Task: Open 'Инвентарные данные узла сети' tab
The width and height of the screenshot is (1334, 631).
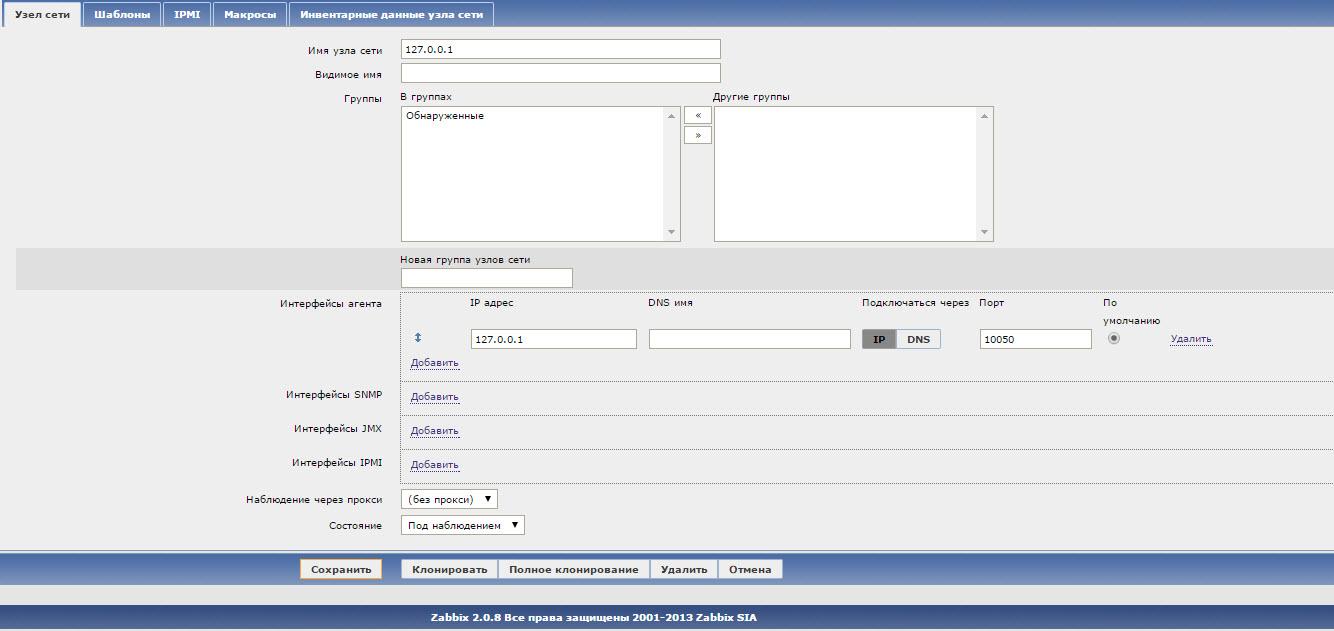Action: point(392,14)
